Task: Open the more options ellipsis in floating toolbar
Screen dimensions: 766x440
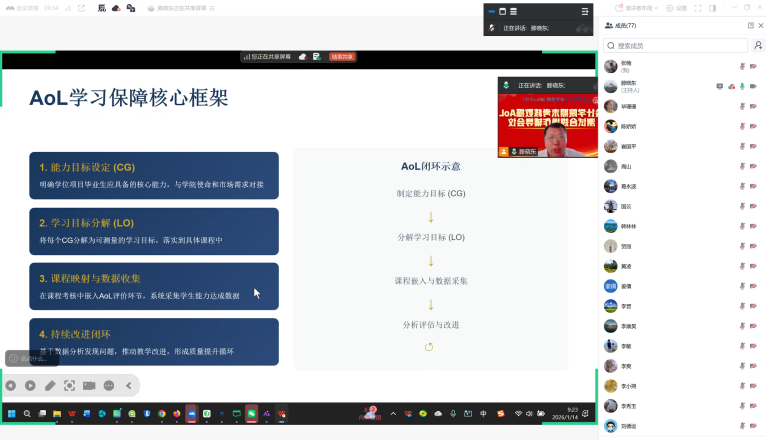Action: click(x=109, y=385)
